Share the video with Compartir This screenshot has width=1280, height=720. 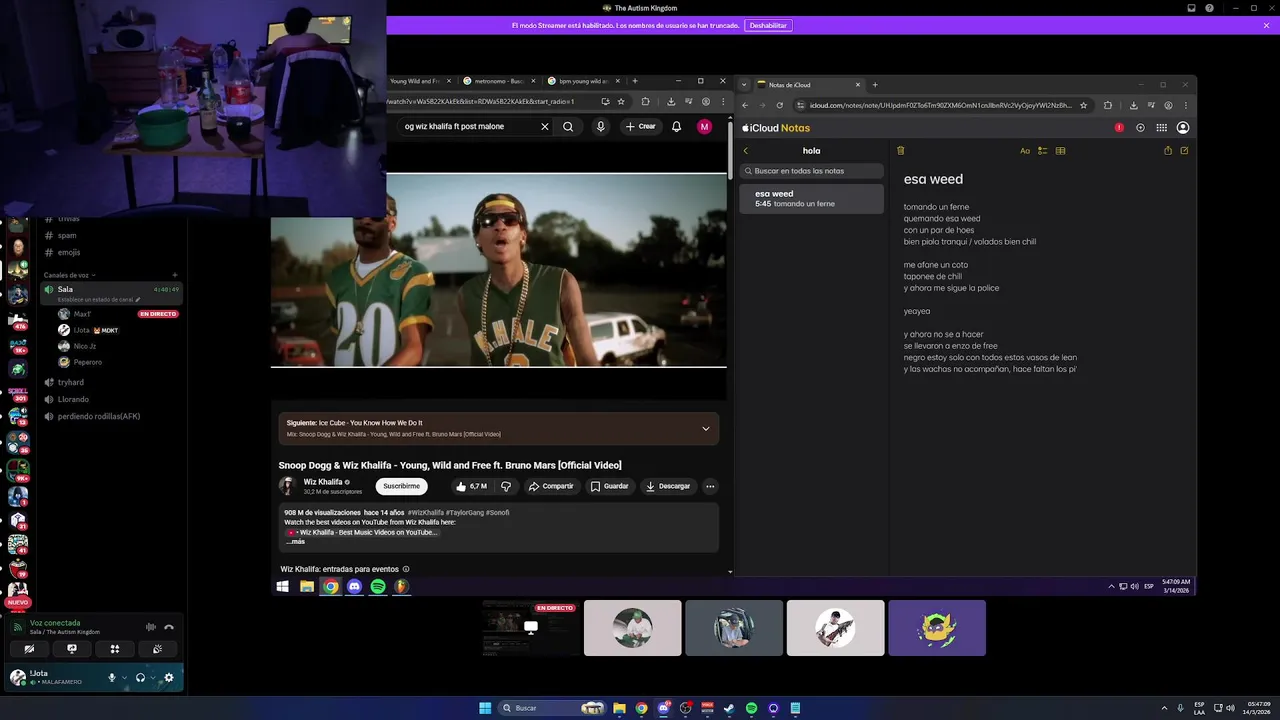pos(551,486)
